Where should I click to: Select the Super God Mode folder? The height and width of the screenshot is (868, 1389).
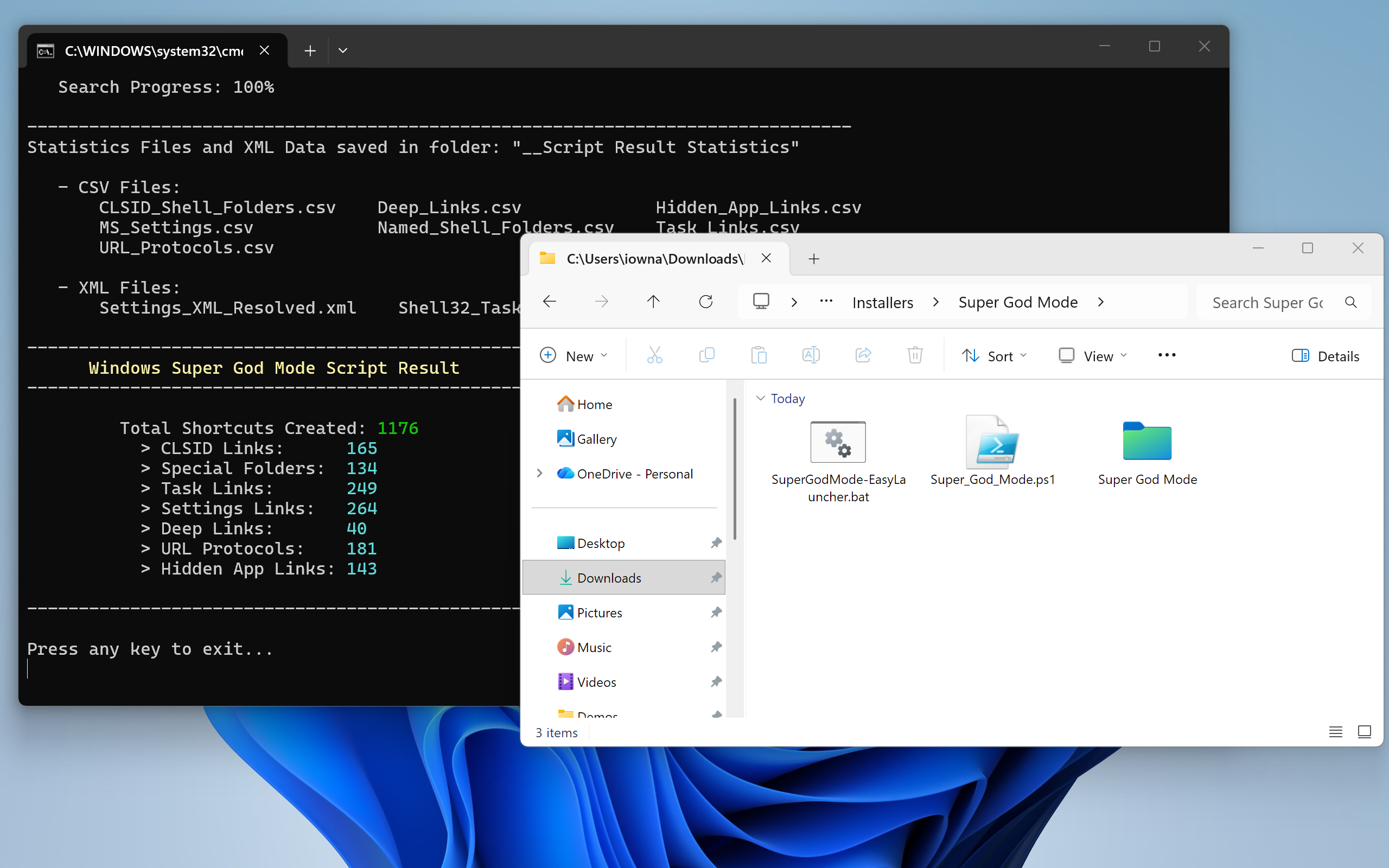coord(1148,453)
